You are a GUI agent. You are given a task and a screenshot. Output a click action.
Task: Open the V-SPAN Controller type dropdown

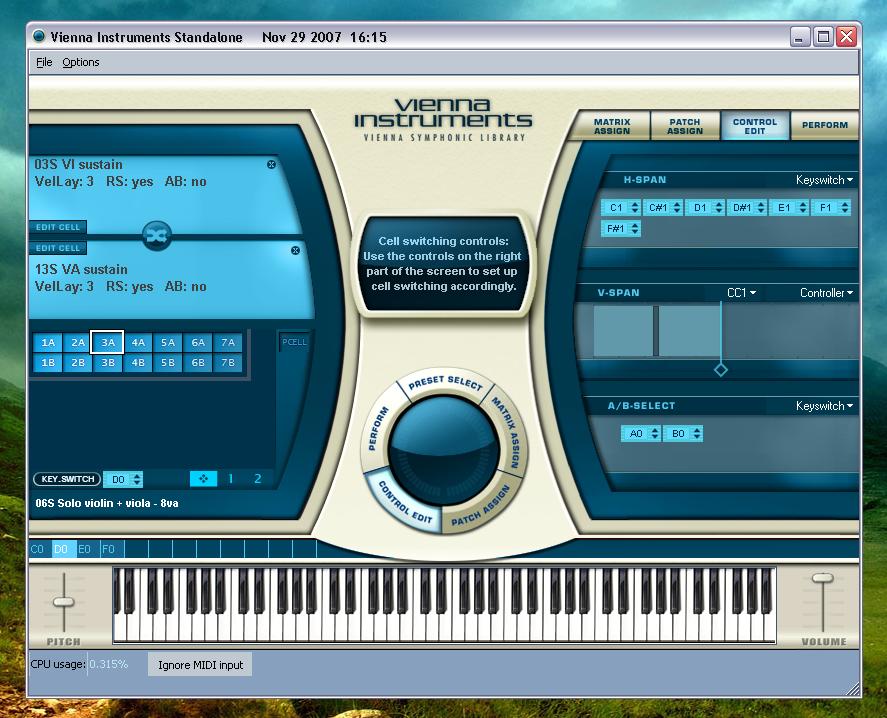pyautogui.click(x=826, y=293)
